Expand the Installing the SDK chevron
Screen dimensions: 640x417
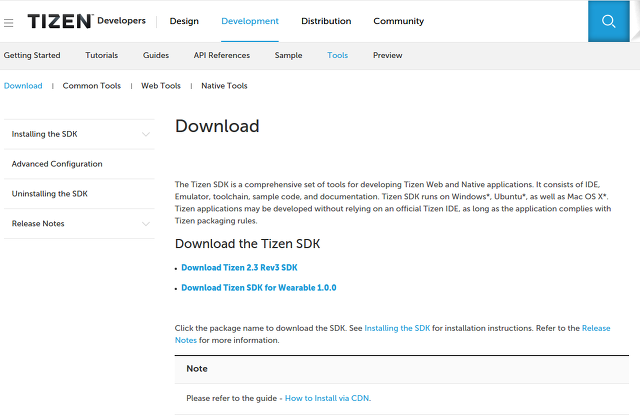pyautogui.click(x=146, y=134)
